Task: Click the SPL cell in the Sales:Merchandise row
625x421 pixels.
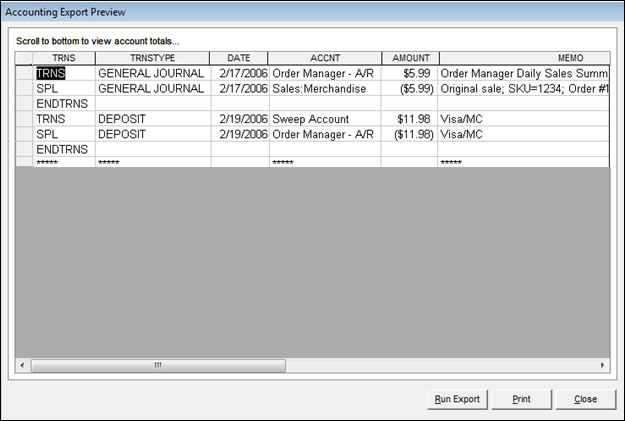Action: click(x=64, y=89)
